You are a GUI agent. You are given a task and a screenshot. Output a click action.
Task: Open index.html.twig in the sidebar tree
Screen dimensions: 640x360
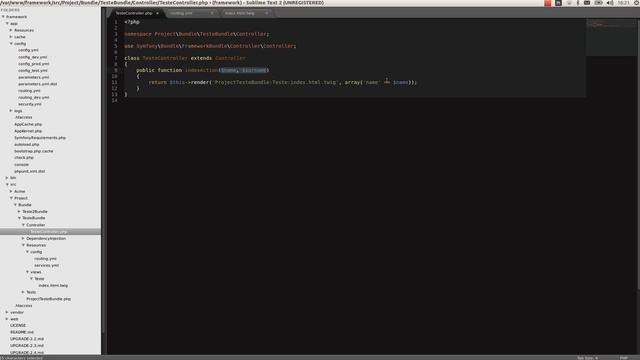pyautogui.click(x=53, y=285)
